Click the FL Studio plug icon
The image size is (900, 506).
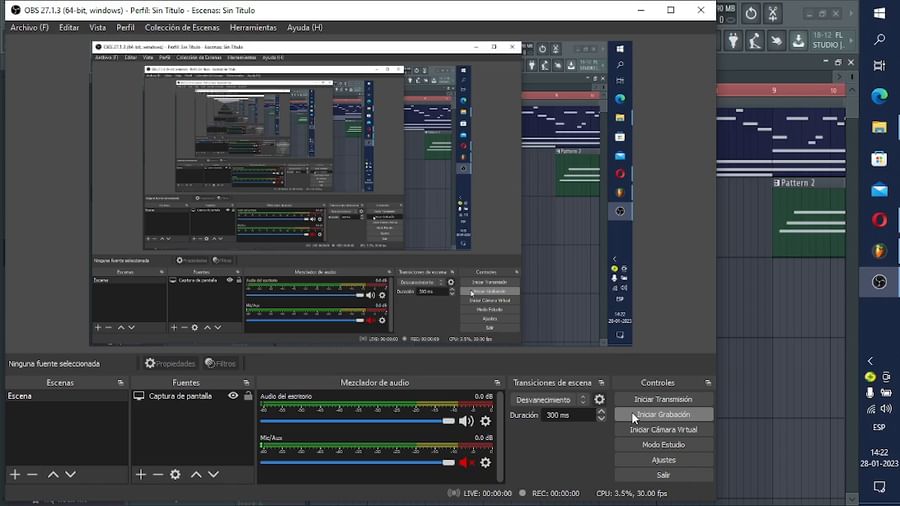(733, 40)
